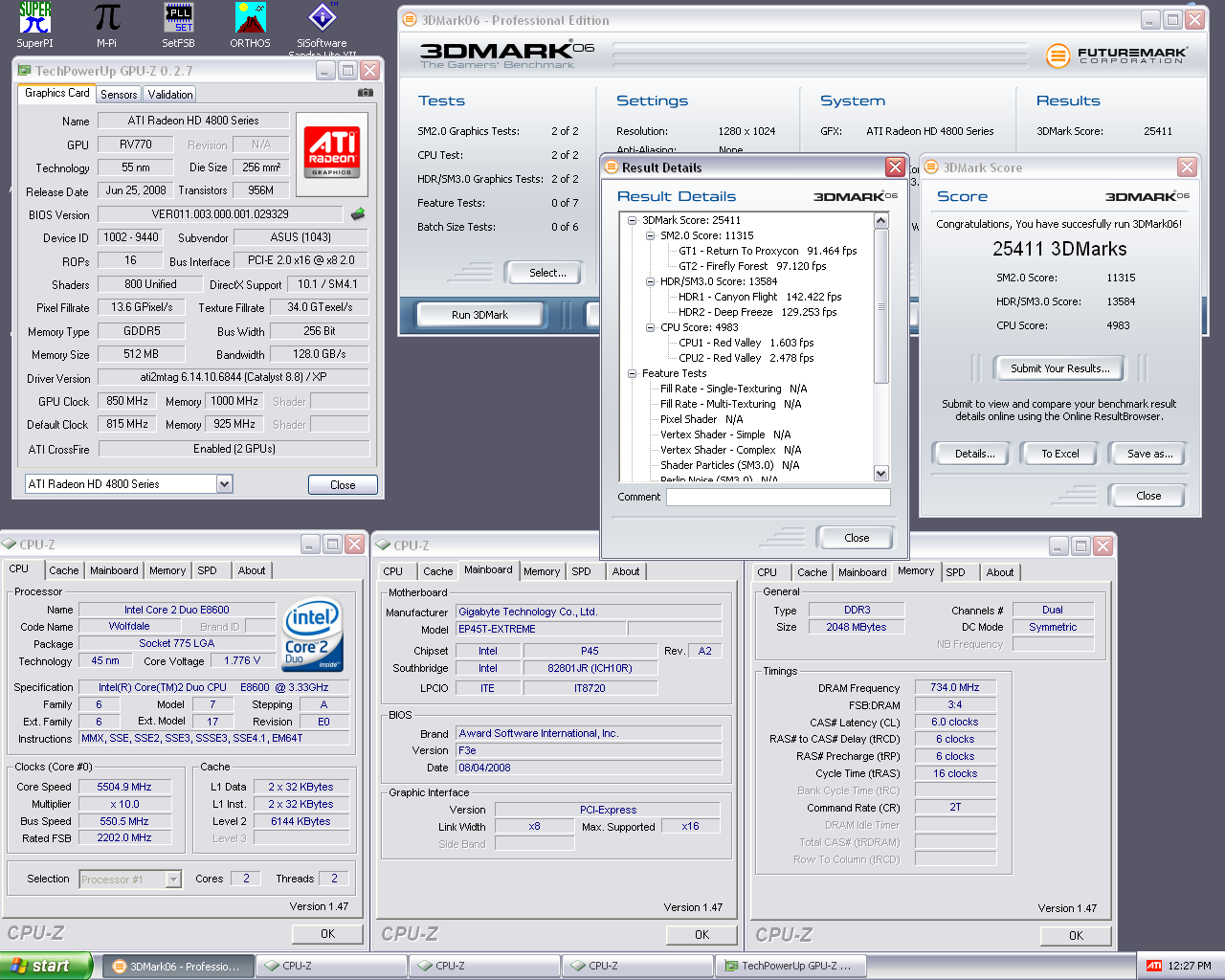
Task: Select CPU1 - Red Valley result row
Action: [x=746, y=343]
